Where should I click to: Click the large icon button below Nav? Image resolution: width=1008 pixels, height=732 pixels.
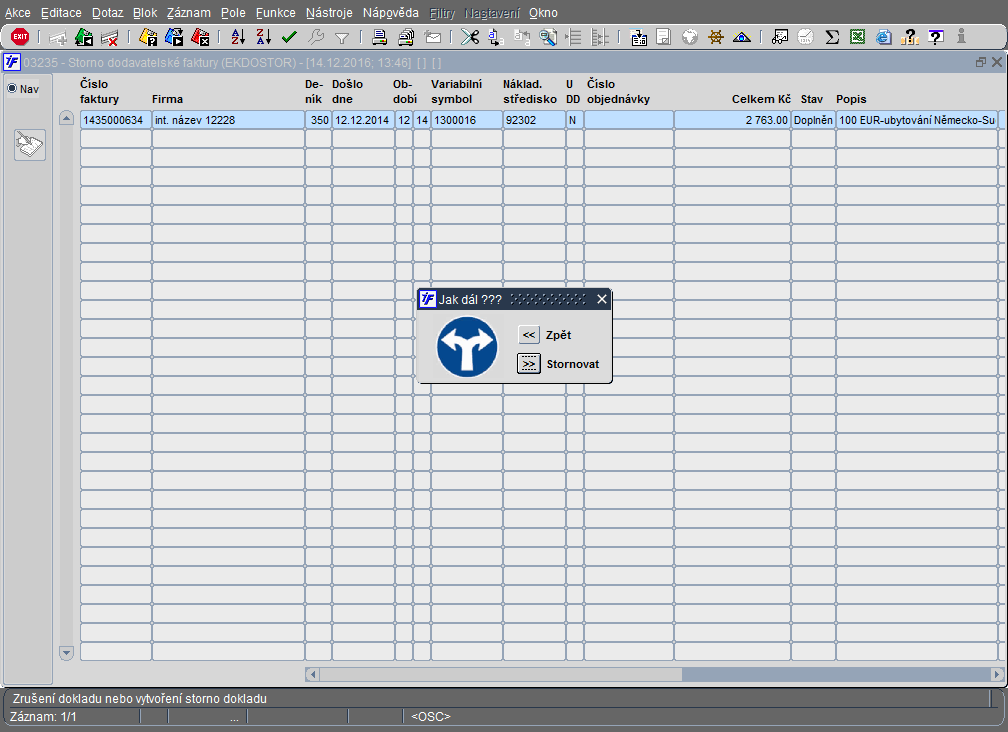(x=29, y=146)
